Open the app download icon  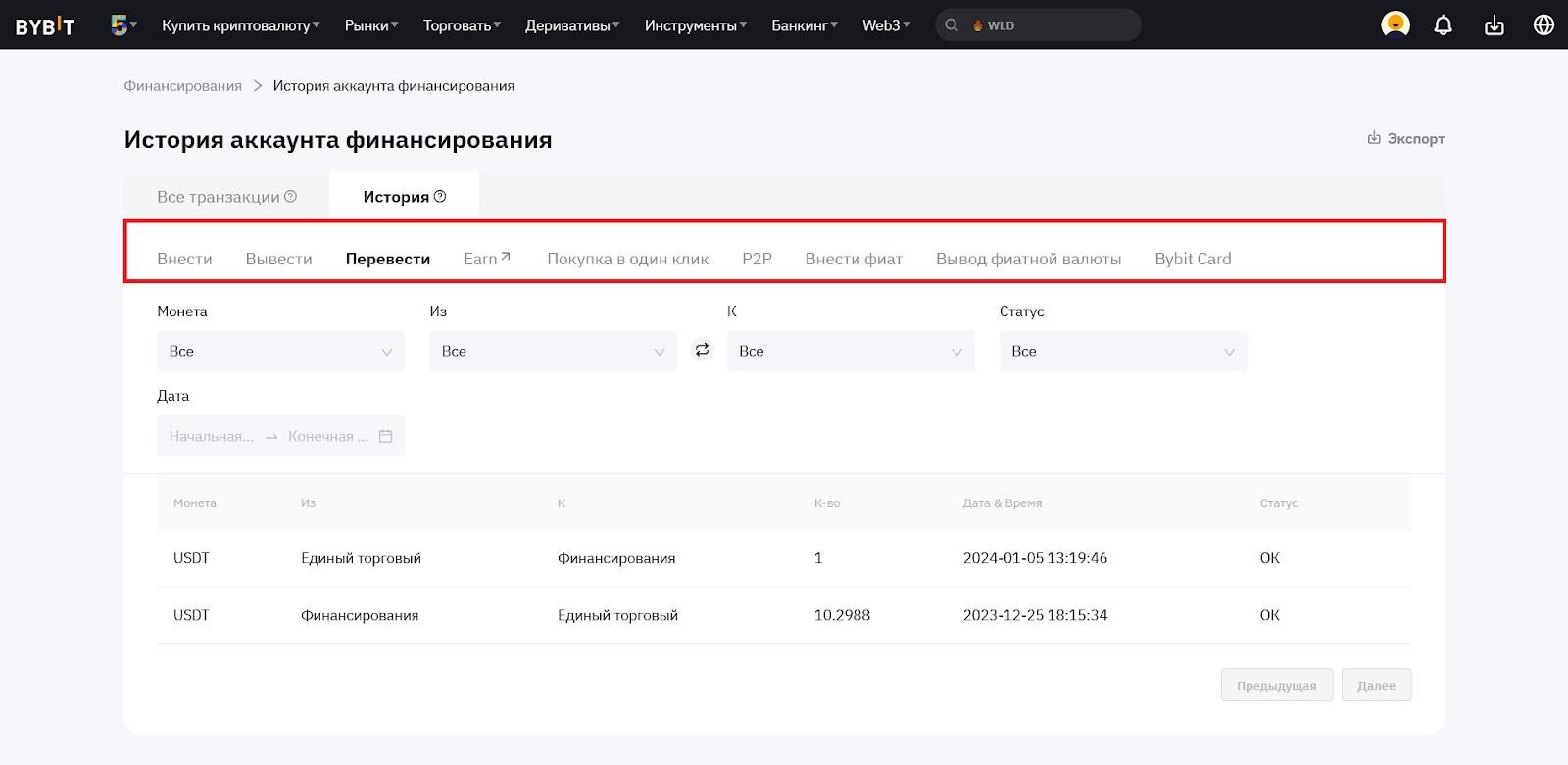(1494, 25)
